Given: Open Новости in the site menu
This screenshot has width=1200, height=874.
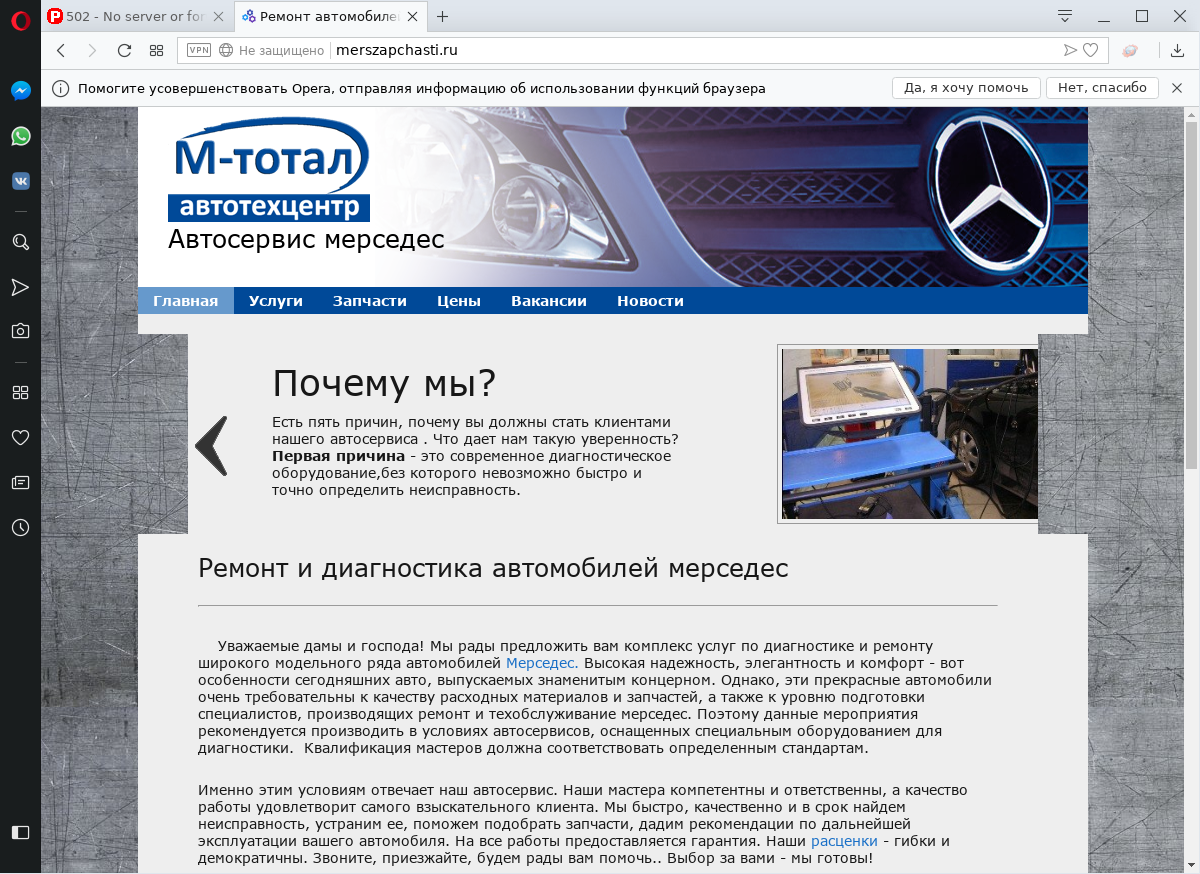Looking at the screenshot, I should tap(650, 300).
